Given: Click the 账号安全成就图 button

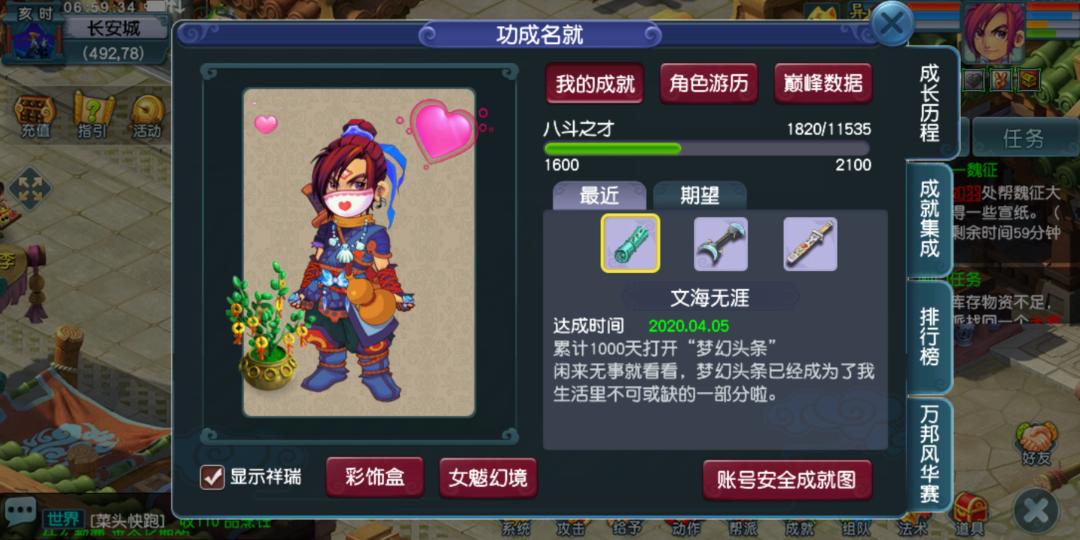Looking at the screenshot, I should (x=787, y=479).
